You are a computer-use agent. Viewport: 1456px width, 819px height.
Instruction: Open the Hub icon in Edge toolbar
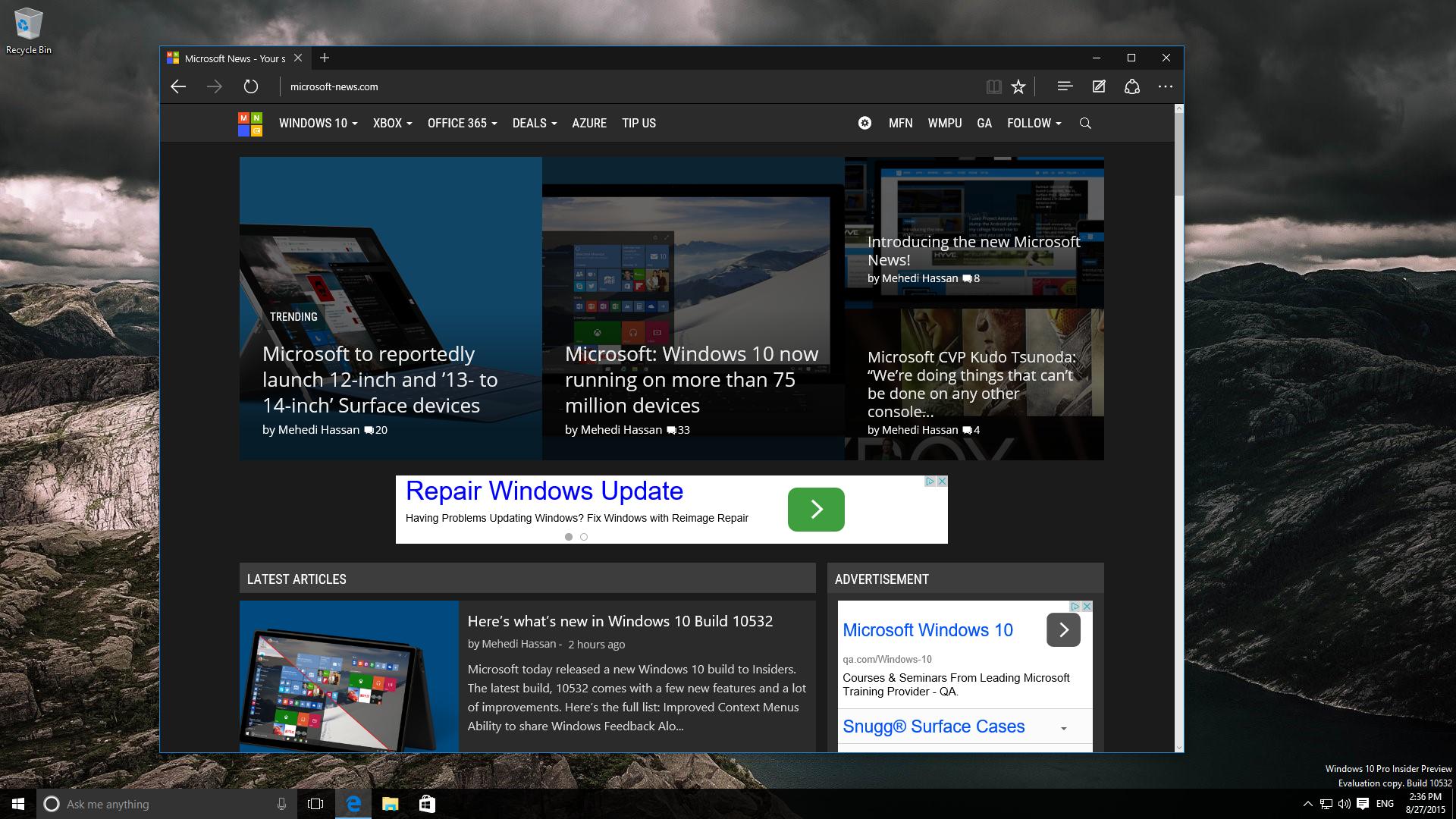(1065, 86)
